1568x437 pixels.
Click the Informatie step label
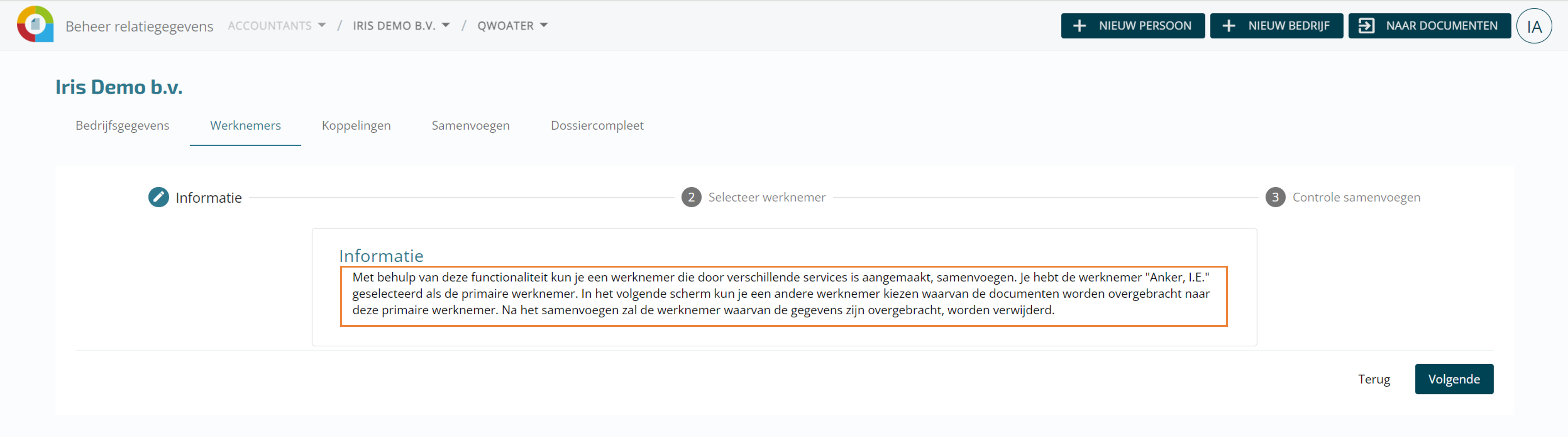coord(209,198)
